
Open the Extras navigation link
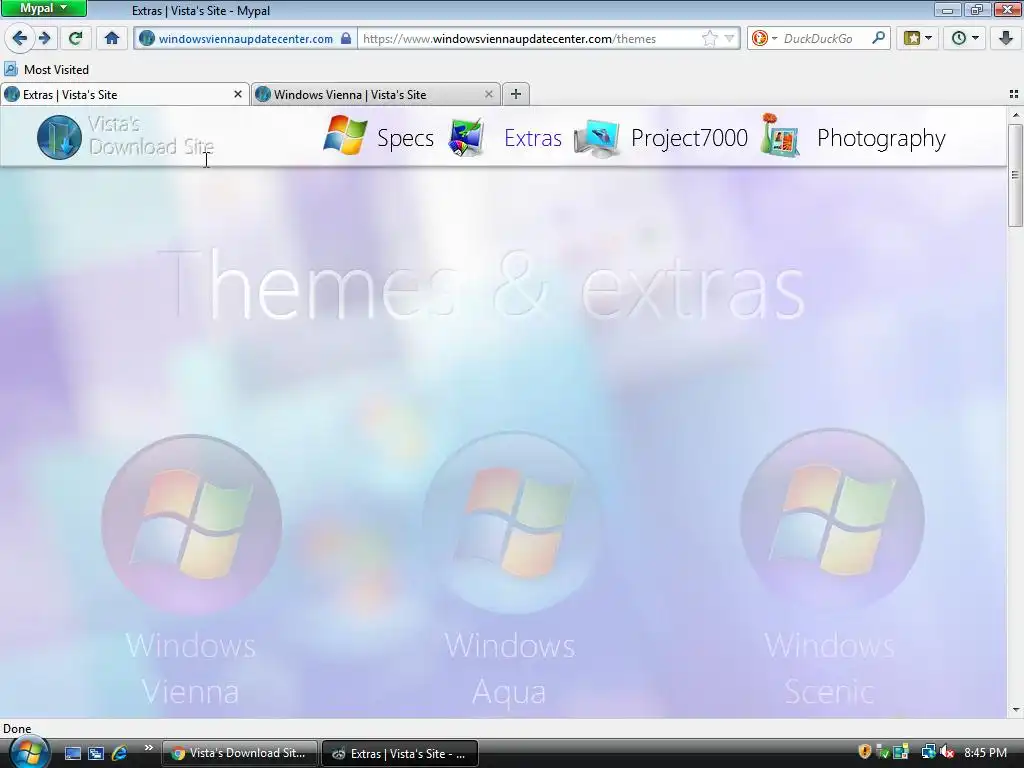click(x=533, y=138)
